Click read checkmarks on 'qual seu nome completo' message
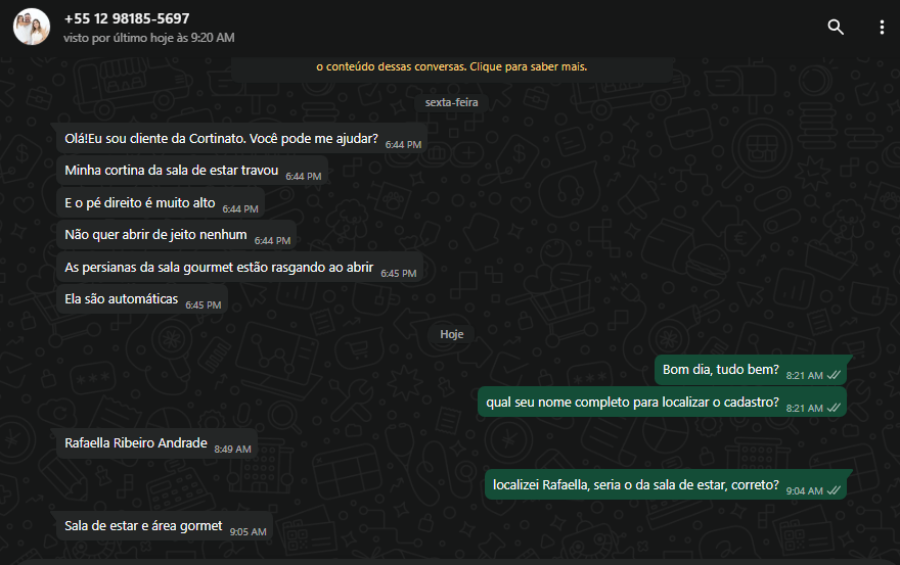Screen dimensions: 900x565 [833, 408]
